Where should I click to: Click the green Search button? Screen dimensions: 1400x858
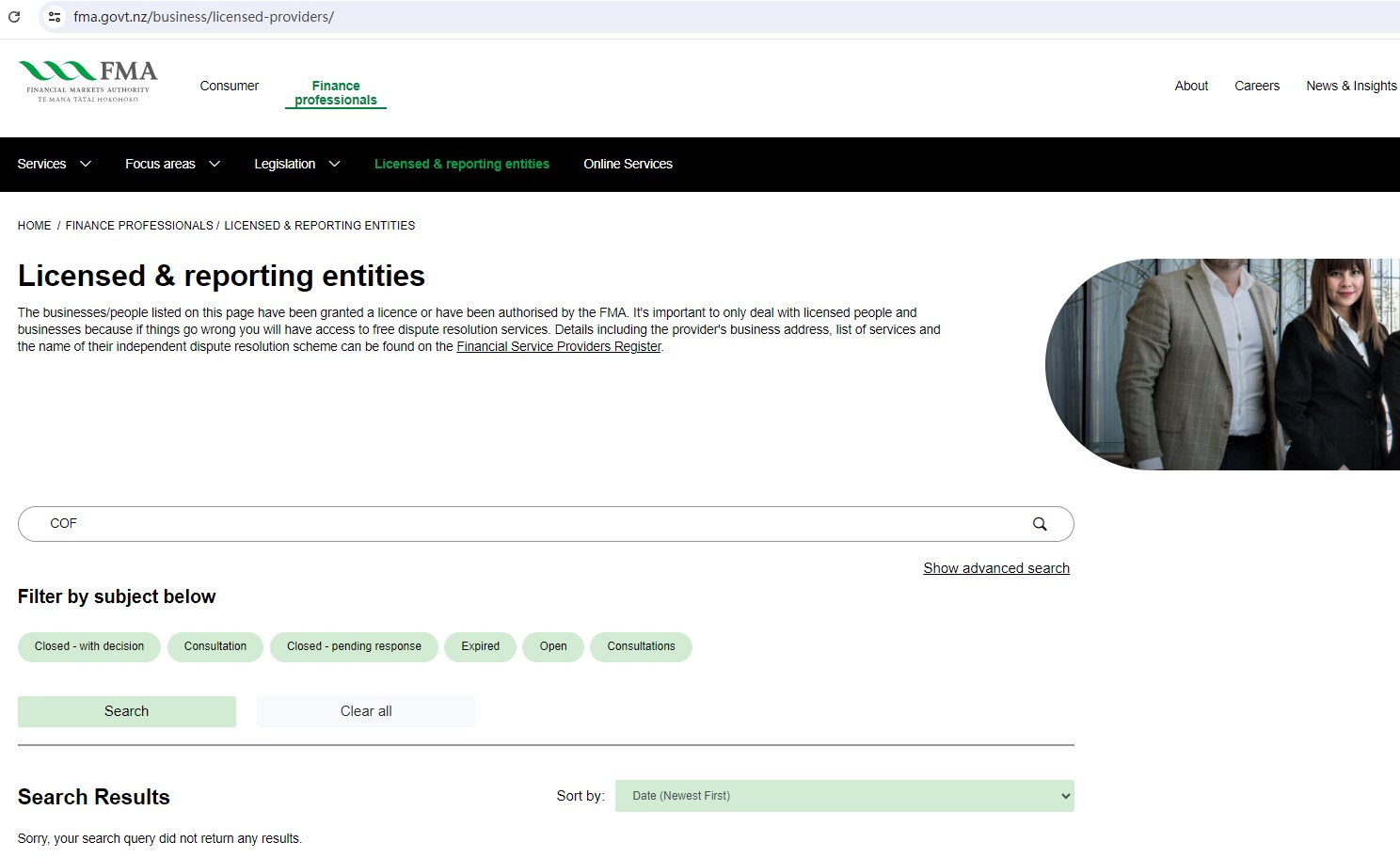pos(127,711)
